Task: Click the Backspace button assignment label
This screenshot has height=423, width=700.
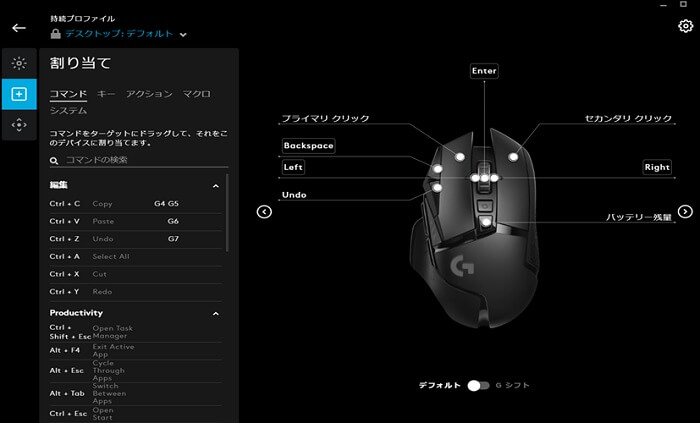Action: (x=308, y=146)
